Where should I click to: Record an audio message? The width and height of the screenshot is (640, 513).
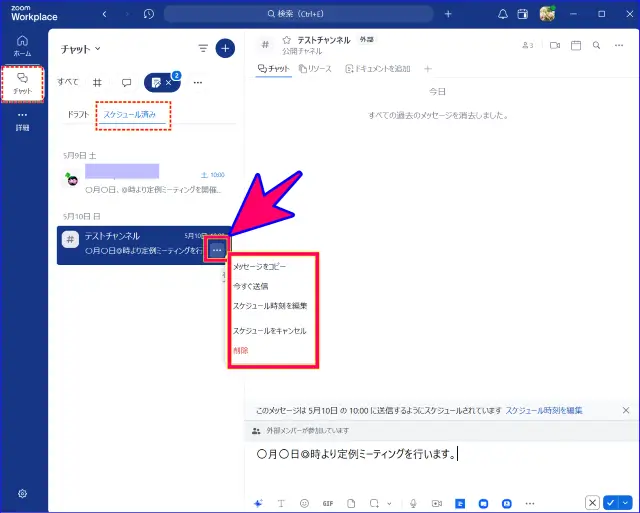(413, 504)
